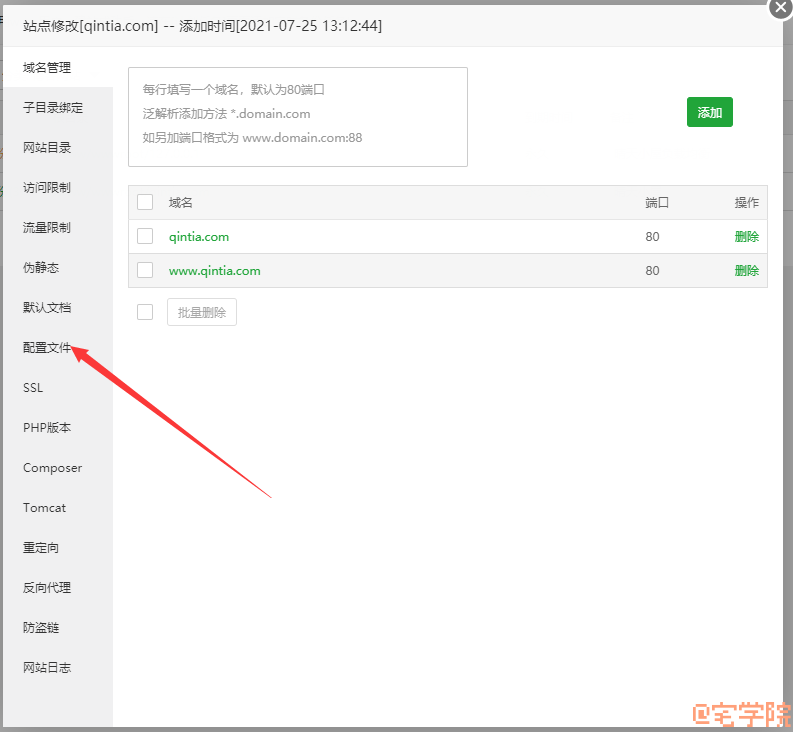Open the 反向代理 tab
Viewport: 793px width, 732px height.
point(47,588)
